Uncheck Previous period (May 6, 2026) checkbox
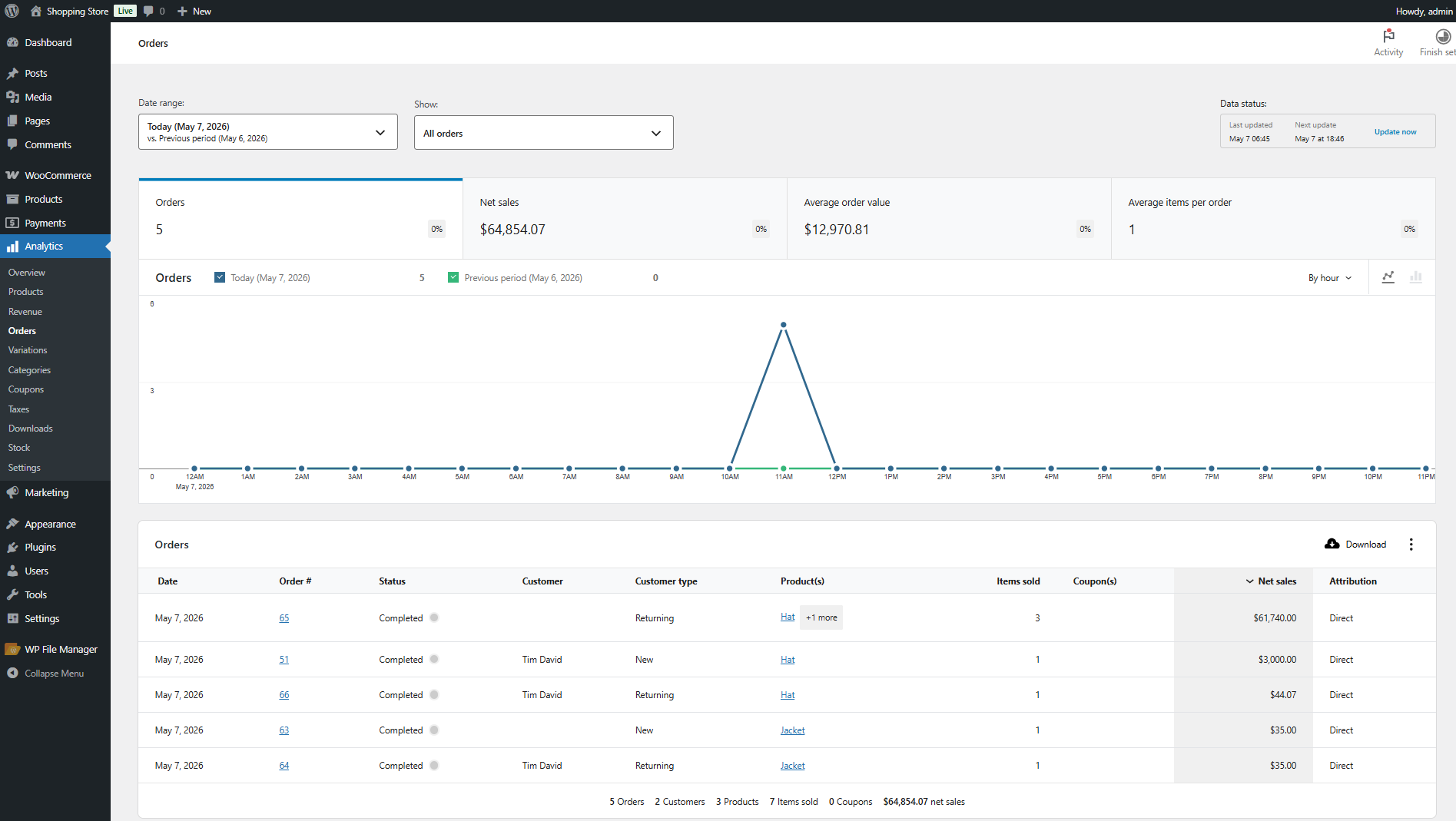Image resolution: width=1456 pixels, height=821 pixels. coord(453,277)
